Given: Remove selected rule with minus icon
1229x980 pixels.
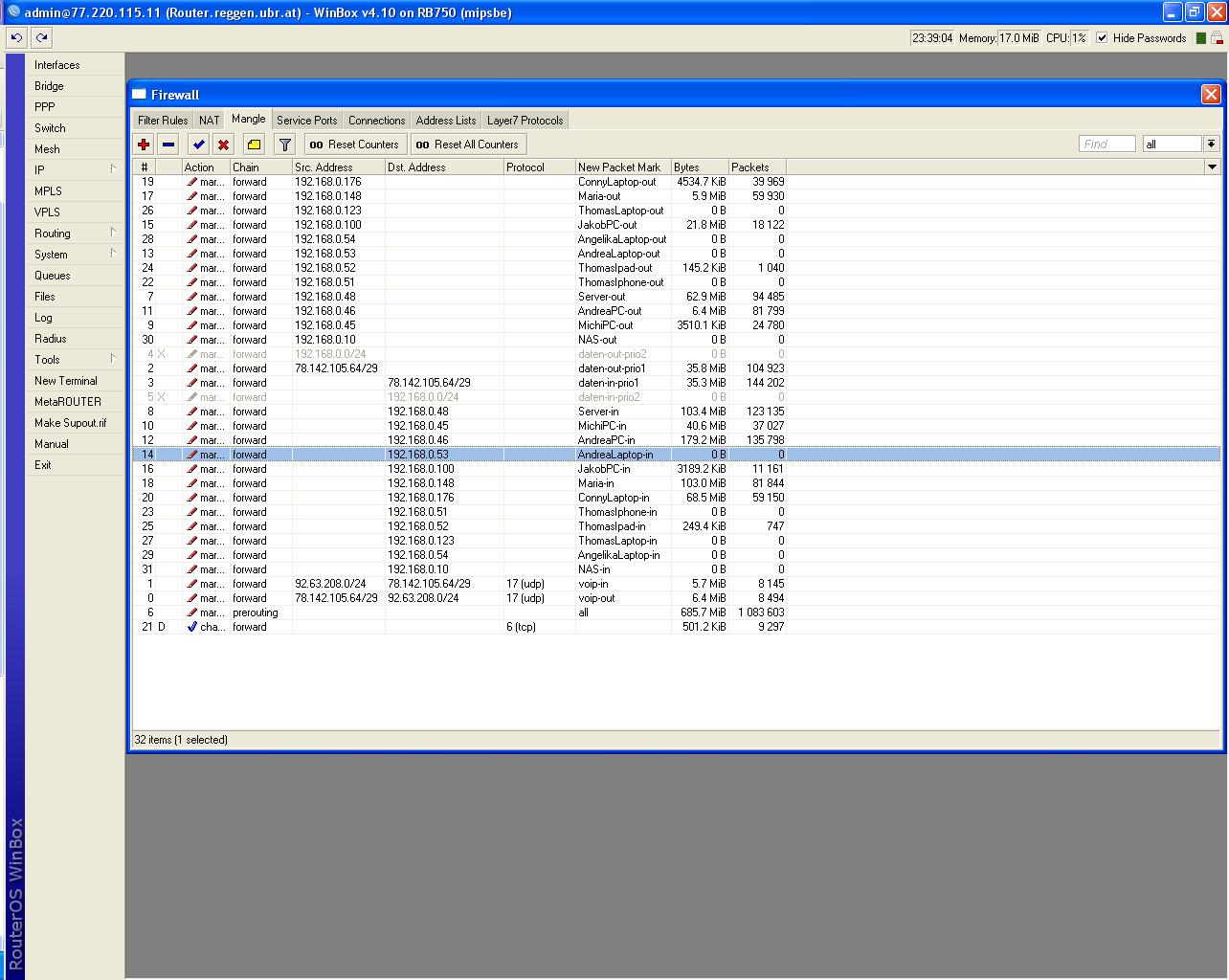Looking at the screenshot, I should pos(168,145).
